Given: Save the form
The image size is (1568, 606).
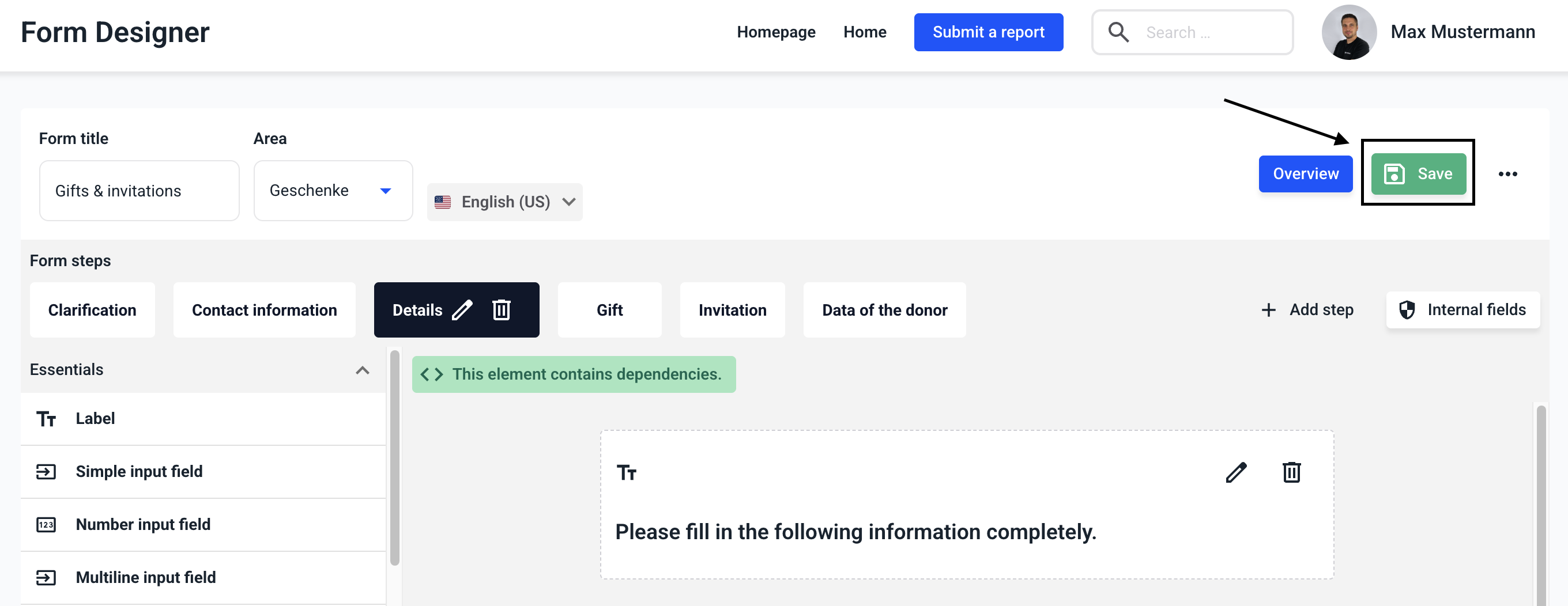Looking at the screenshot, I should (x=1418, y=174).
